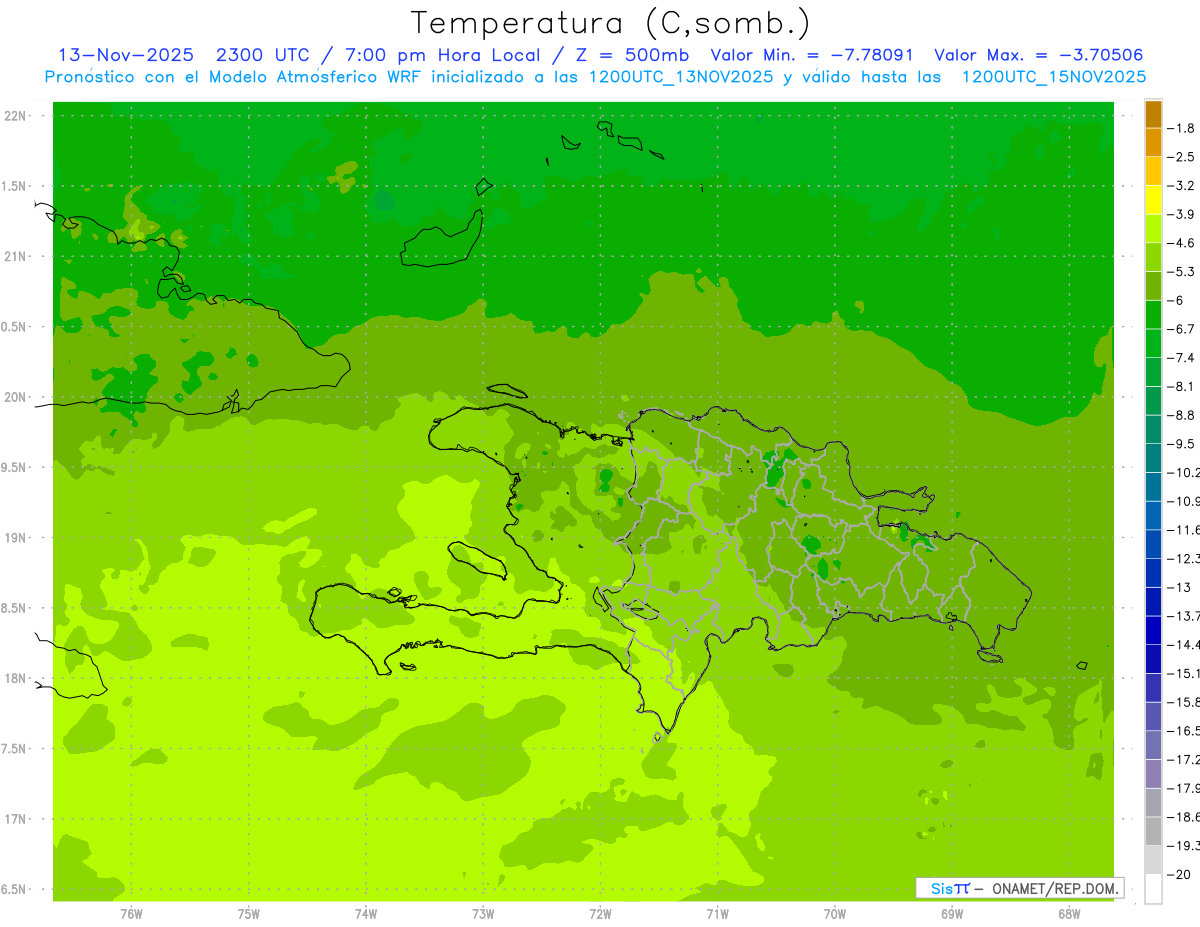
Task: Click the '2300 UTC' time text
Action: [262, 55]
